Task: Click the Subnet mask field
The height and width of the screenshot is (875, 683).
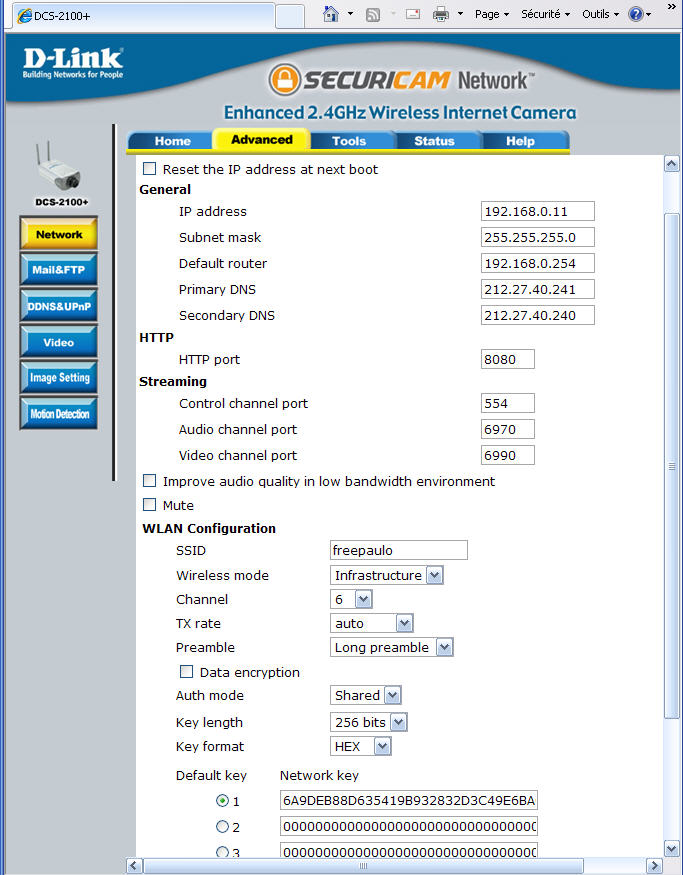Action: point(537,237)
